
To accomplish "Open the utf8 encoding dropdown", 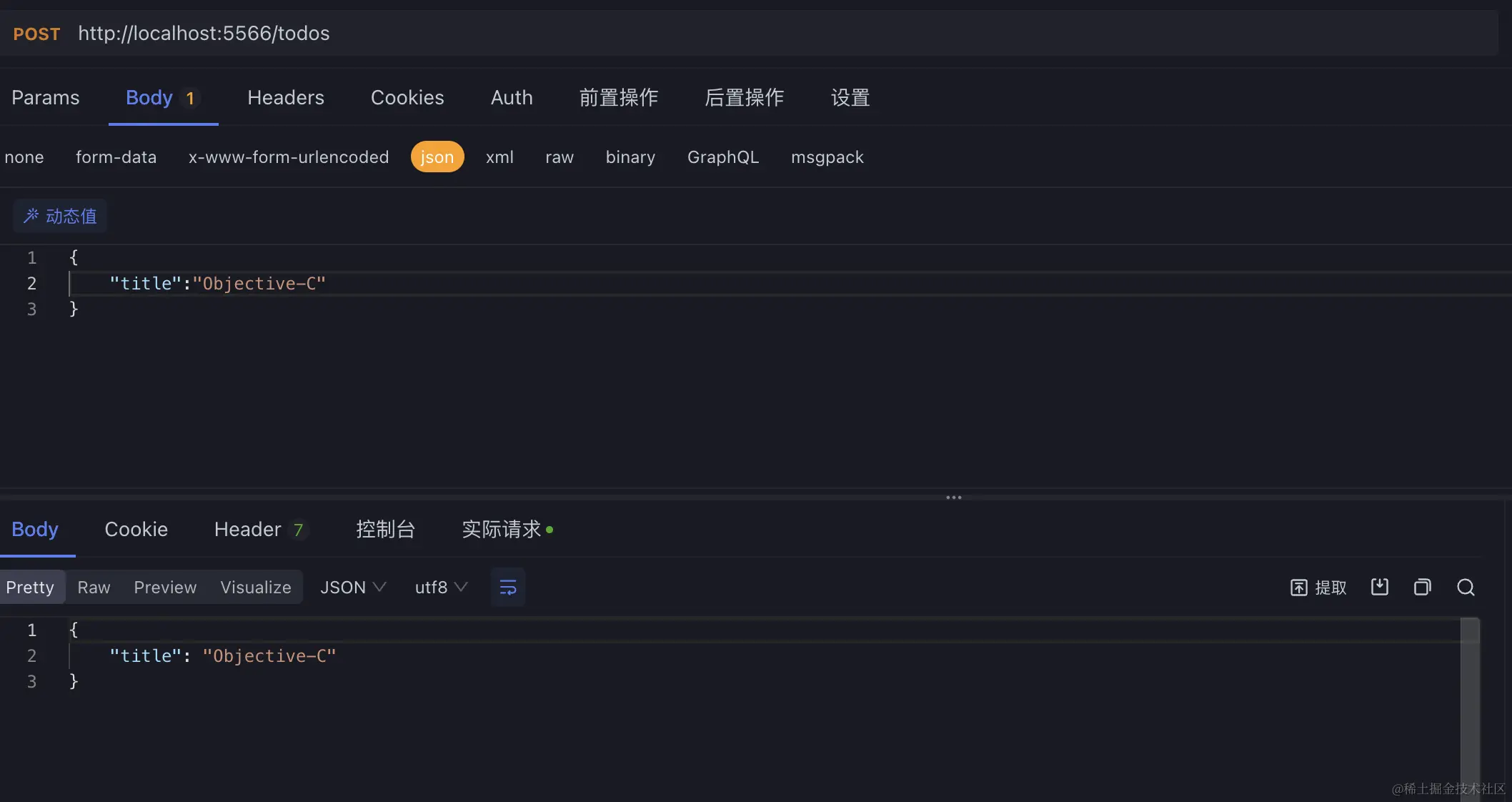I will pos(441,588).
